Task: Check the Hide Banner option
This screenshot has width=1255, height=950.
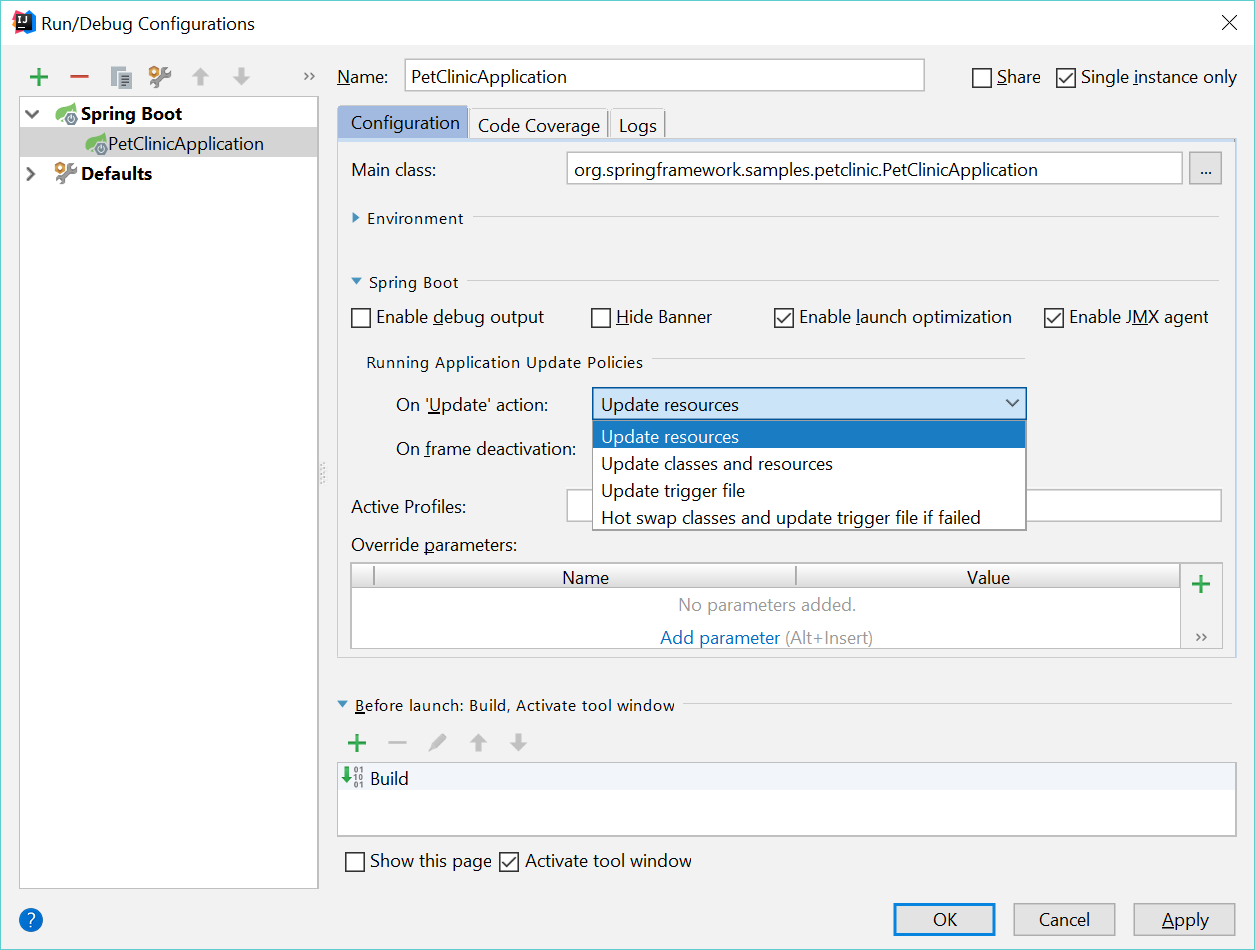Action: [601, 318]
